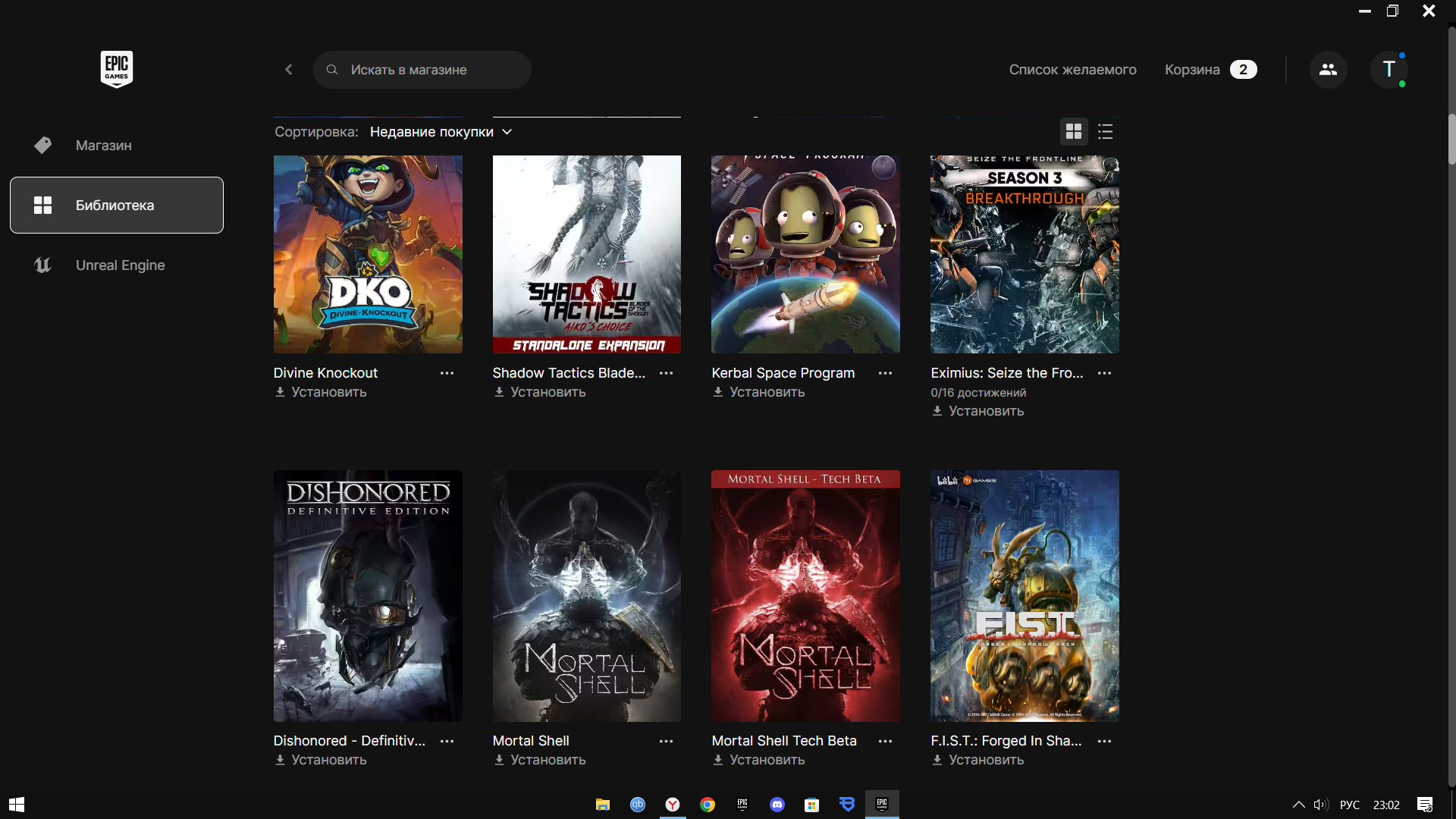This screenshot has width=1456, height=819.
Task: Open Yandex Browser from taskbar
Action: tap(673, 805)
